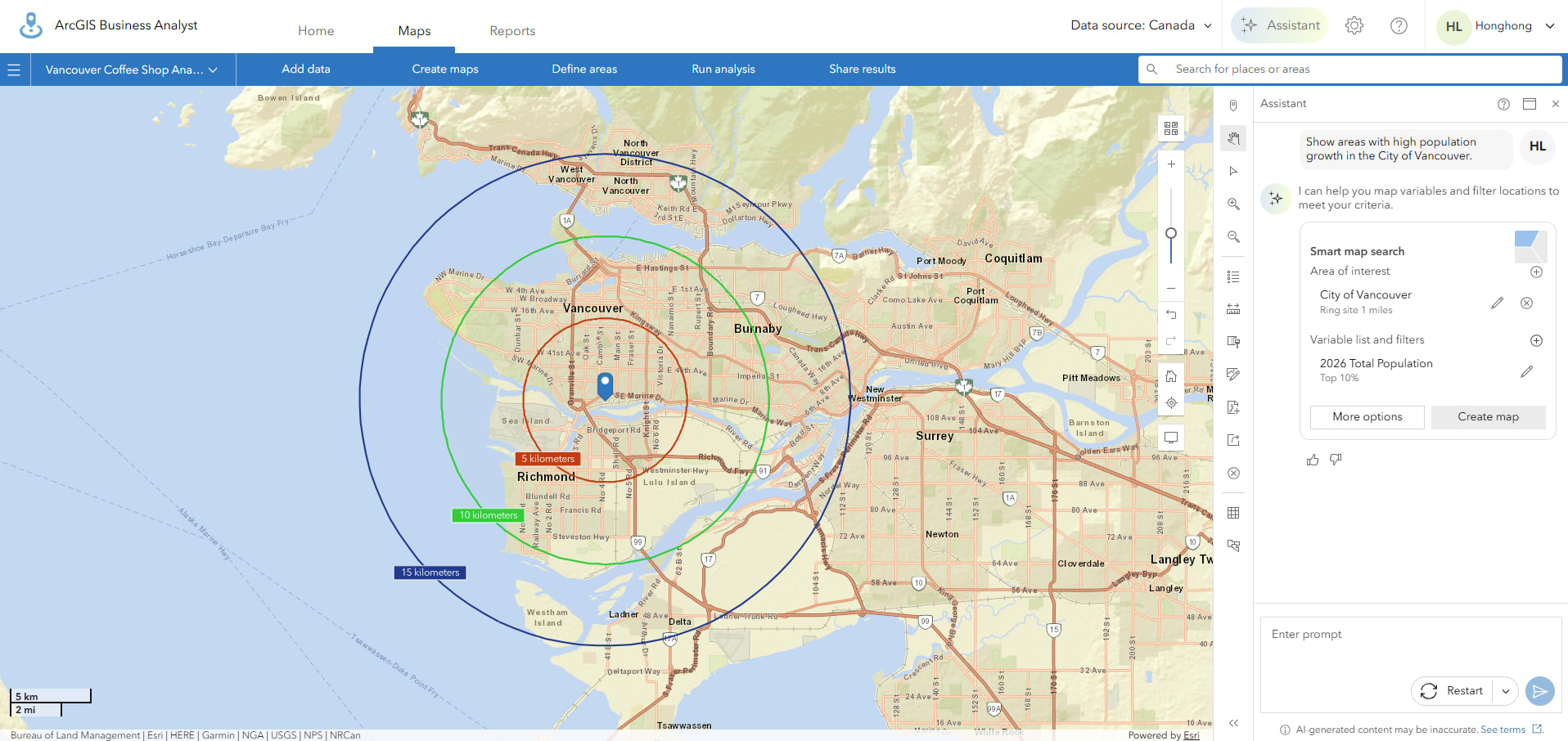
Task: Click the selection areas icon below table icon
Action: click(1233, 546)
